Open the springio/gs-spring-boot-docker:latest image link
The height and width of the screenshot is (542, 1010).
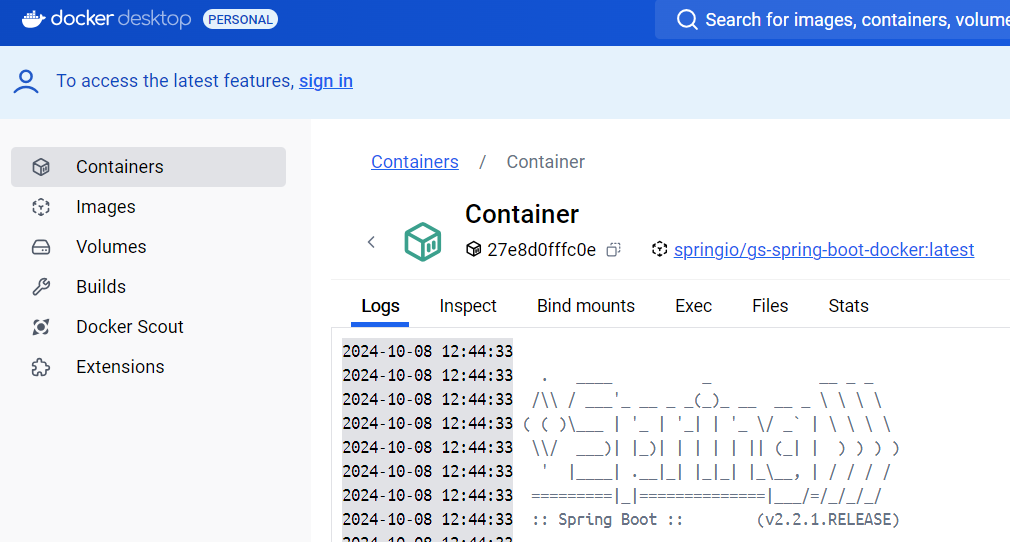coord(824,249)
